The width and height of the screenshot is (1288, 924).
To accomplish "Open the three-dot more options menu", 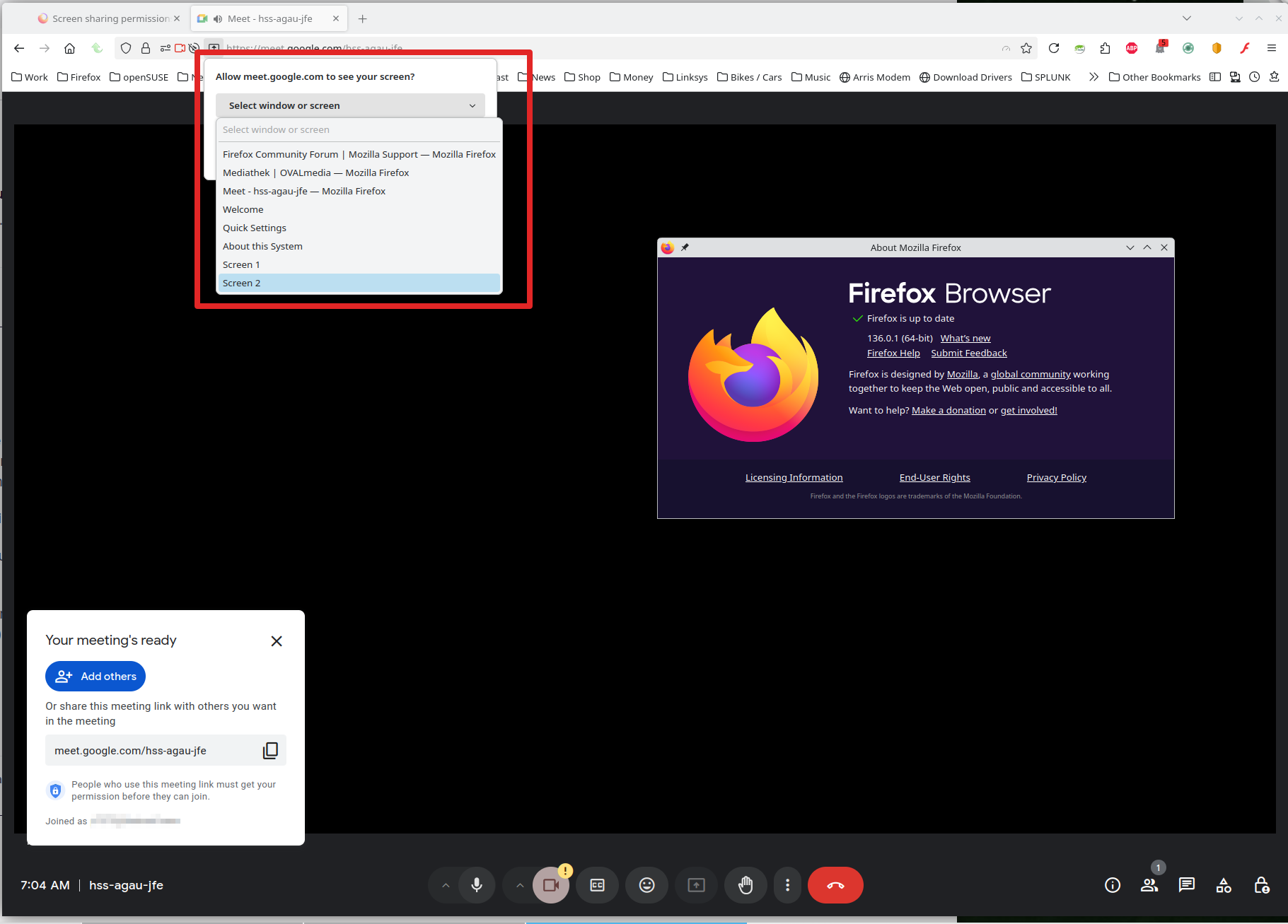I will point(787,885).
